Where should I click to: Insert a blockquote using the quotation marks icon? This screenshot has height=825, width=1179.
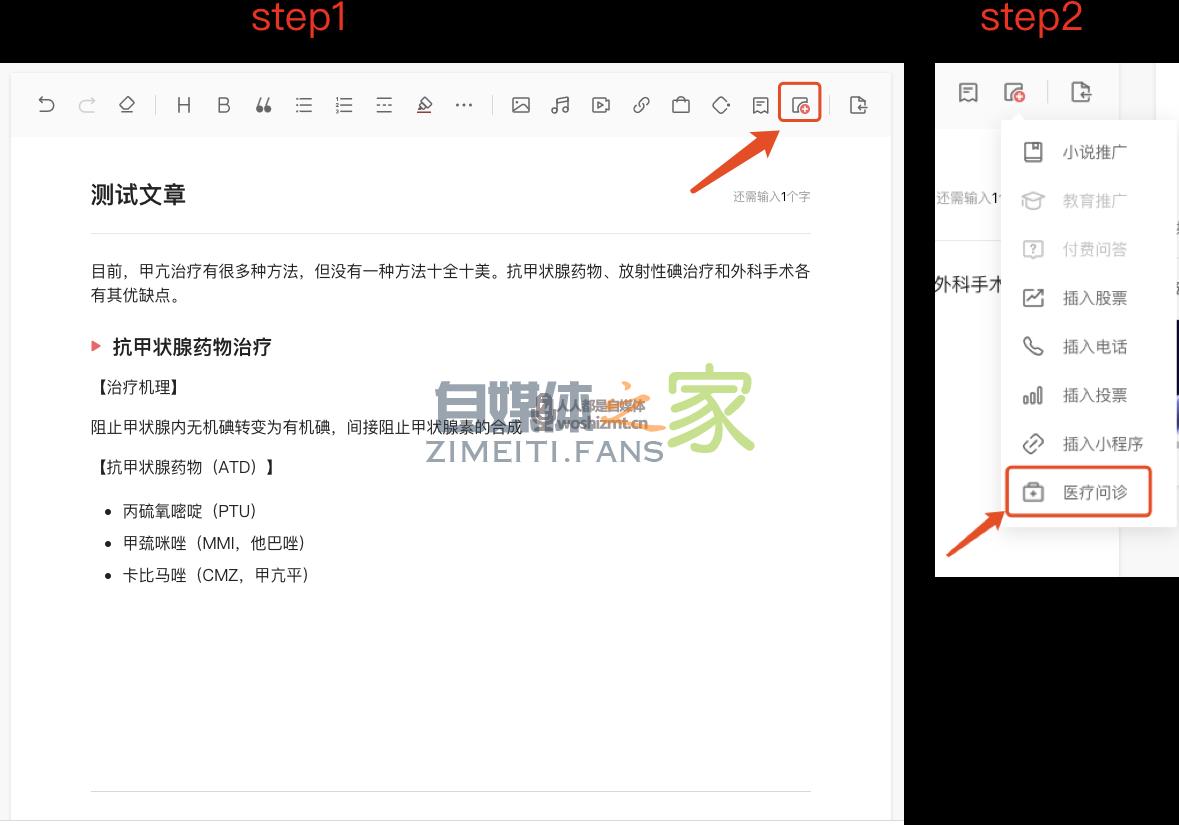tap(264, 104)
